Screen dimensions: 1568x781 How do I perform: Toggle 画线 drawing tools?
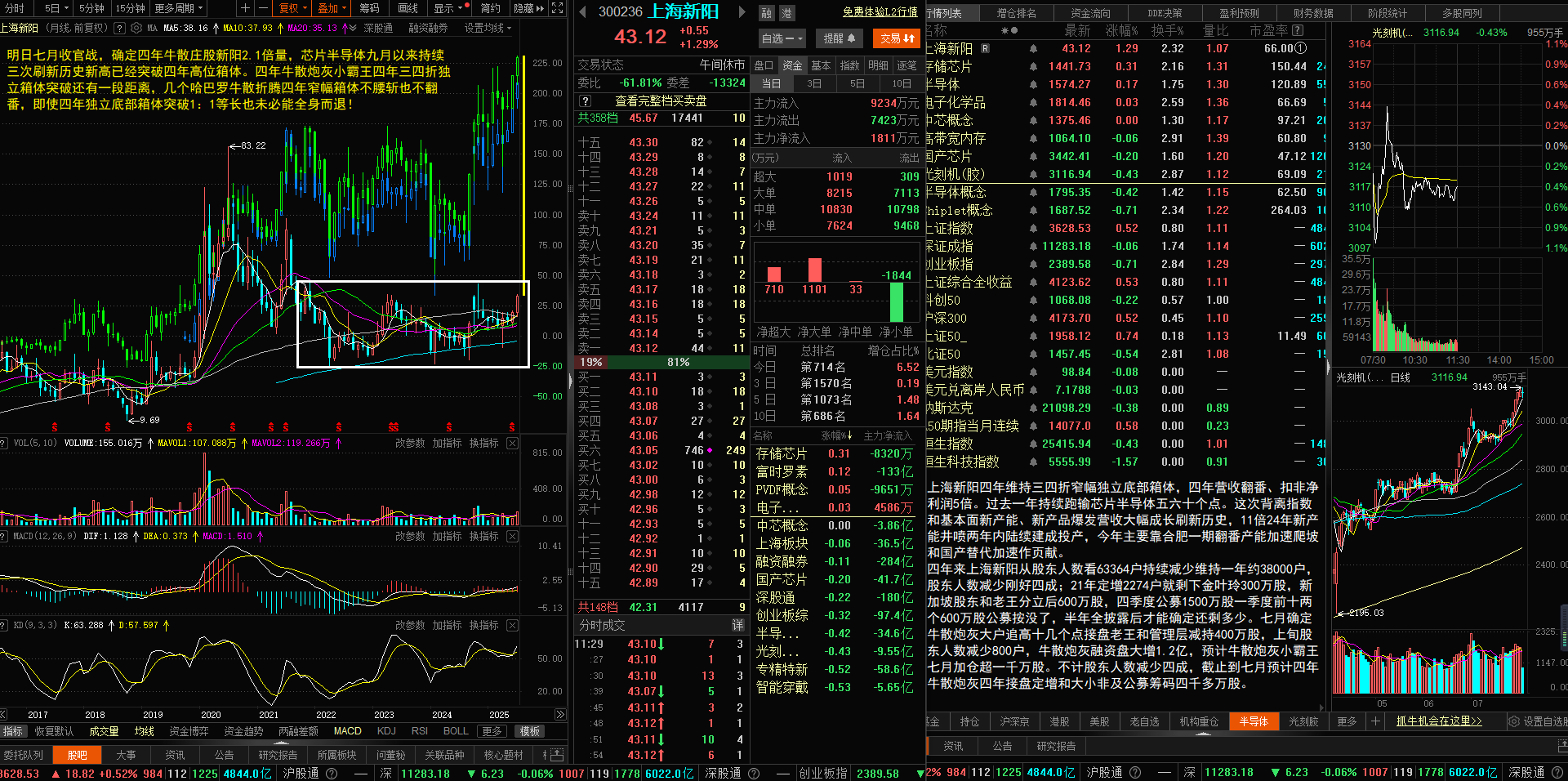pos(408,8)
